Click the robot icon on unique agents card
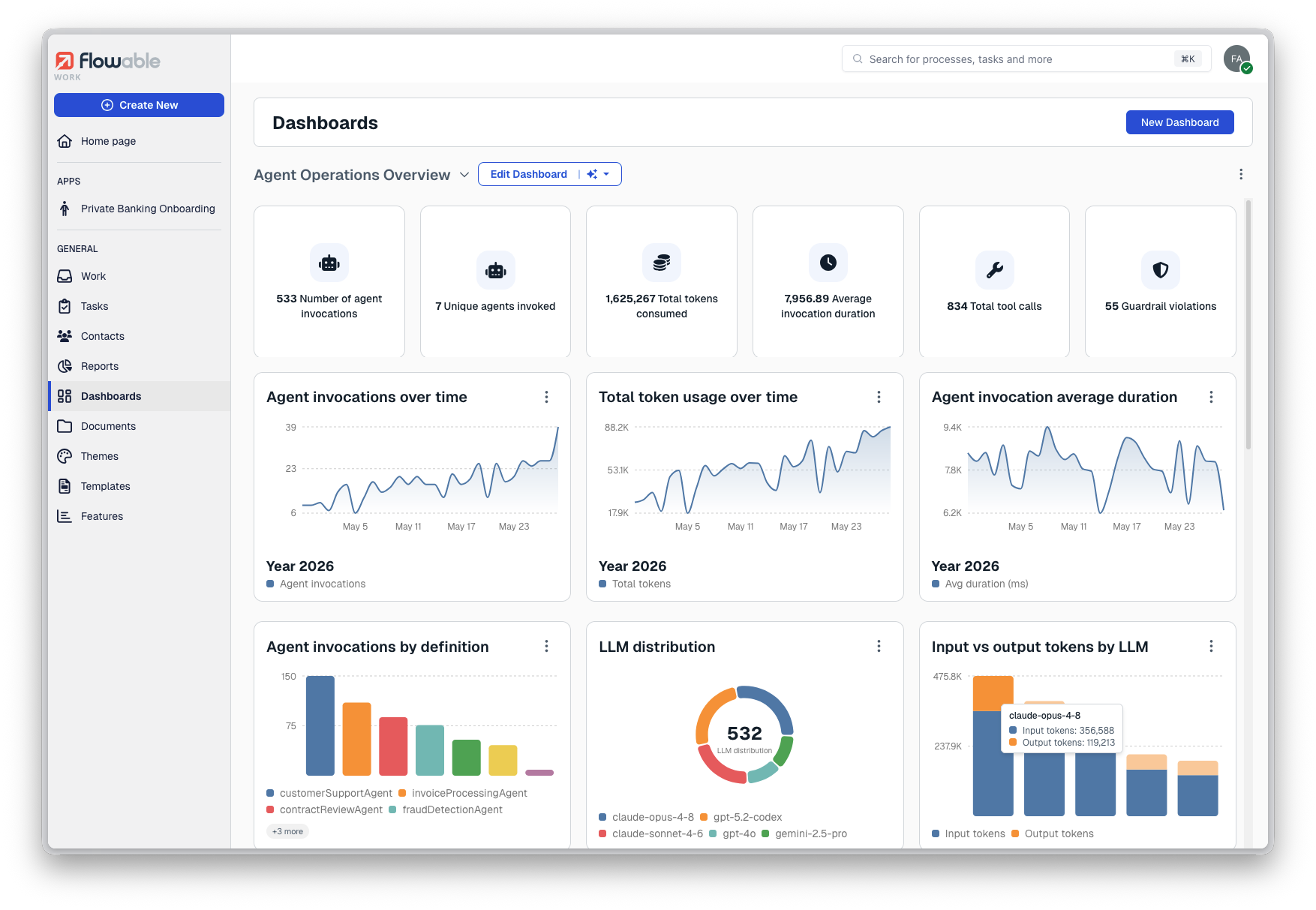 [x=496, y=270]
